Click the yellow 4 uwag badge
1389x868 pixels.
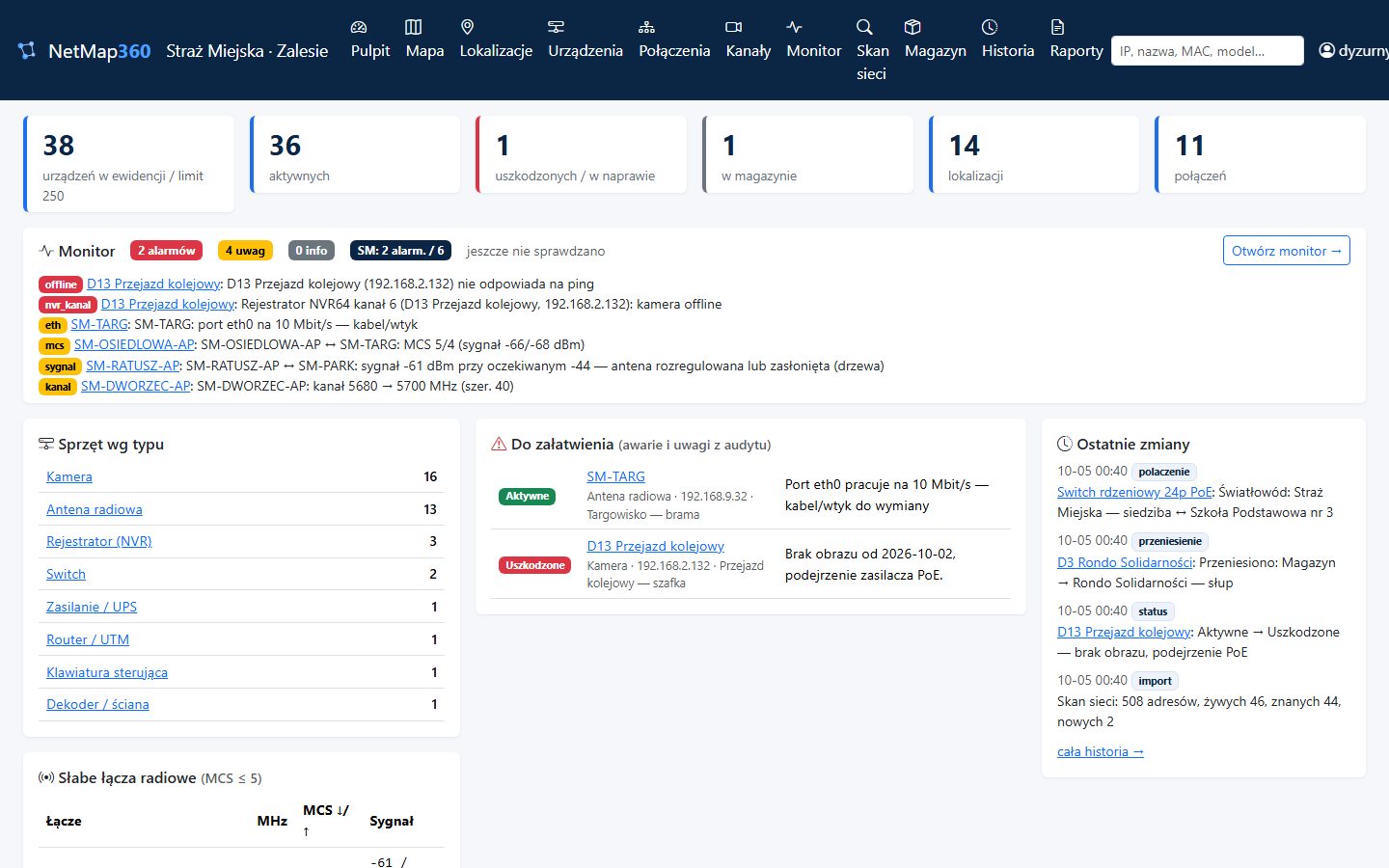click(245, 251)
